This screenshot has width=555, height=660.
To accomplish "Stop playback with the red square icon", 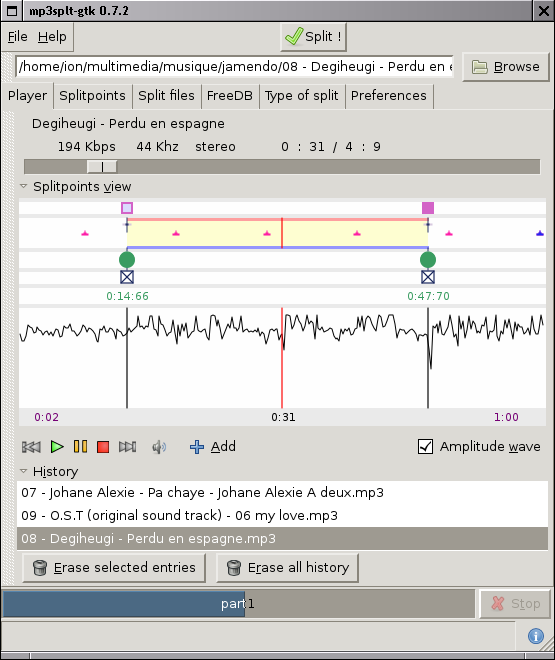I will (103, 447).
